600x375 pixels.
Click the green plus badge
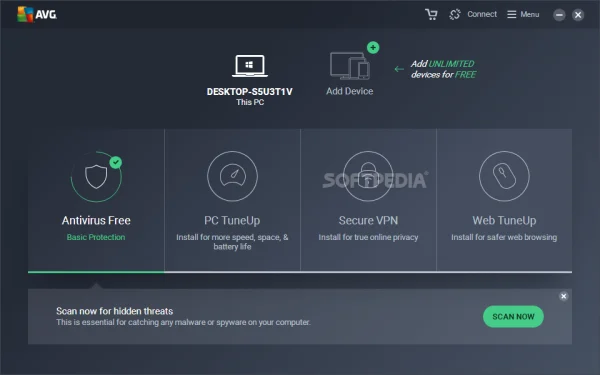point(373,47)
